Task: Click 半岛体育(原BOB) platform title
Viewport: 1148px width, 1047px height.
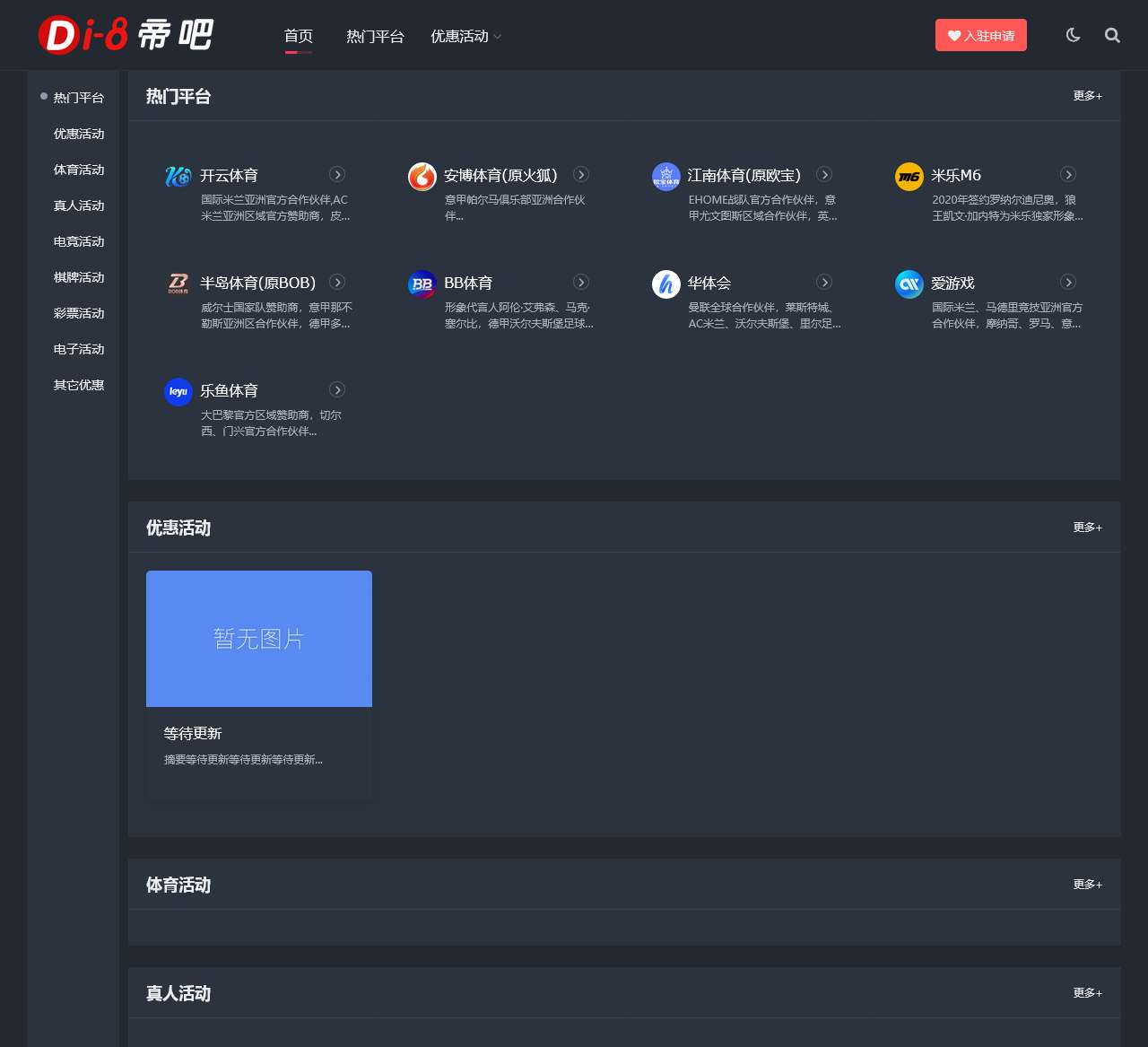Action: (258, 283)
